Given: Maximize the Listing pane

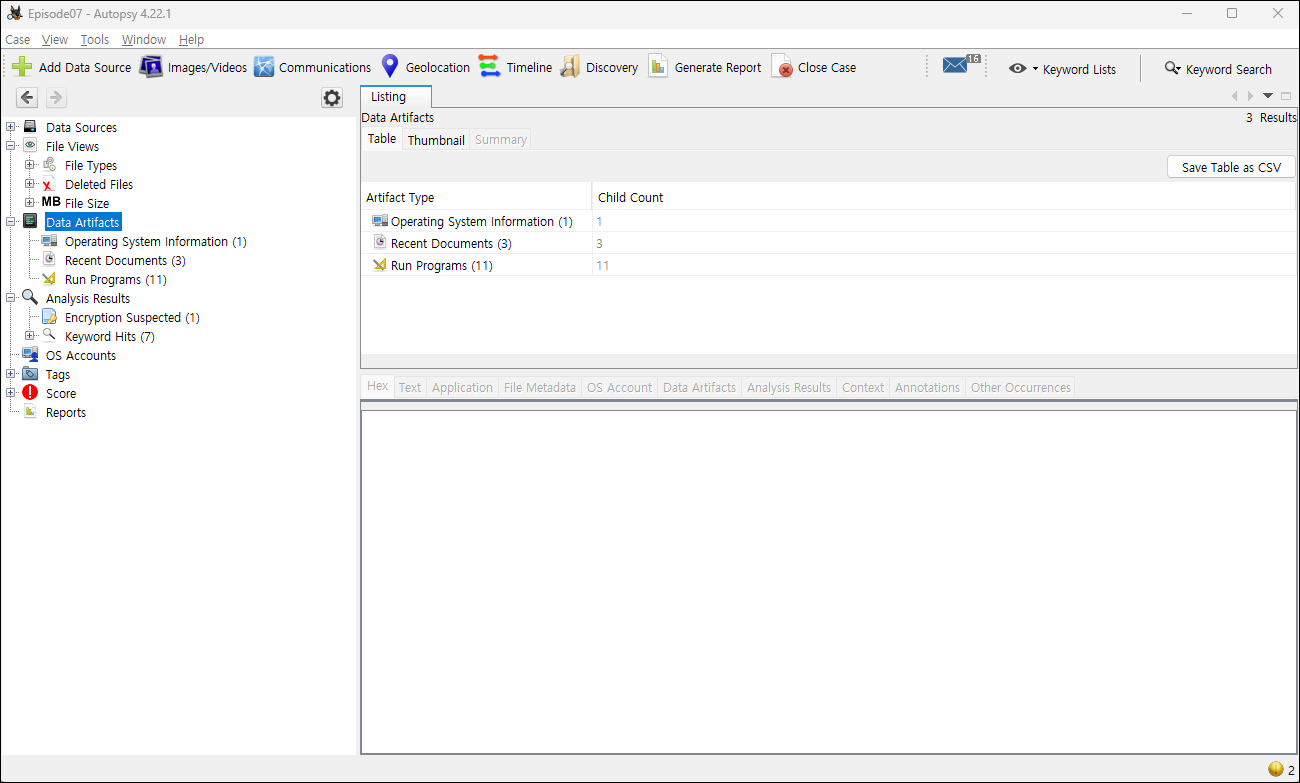Looking at the screenshot, I should [x=1286, y=96].
